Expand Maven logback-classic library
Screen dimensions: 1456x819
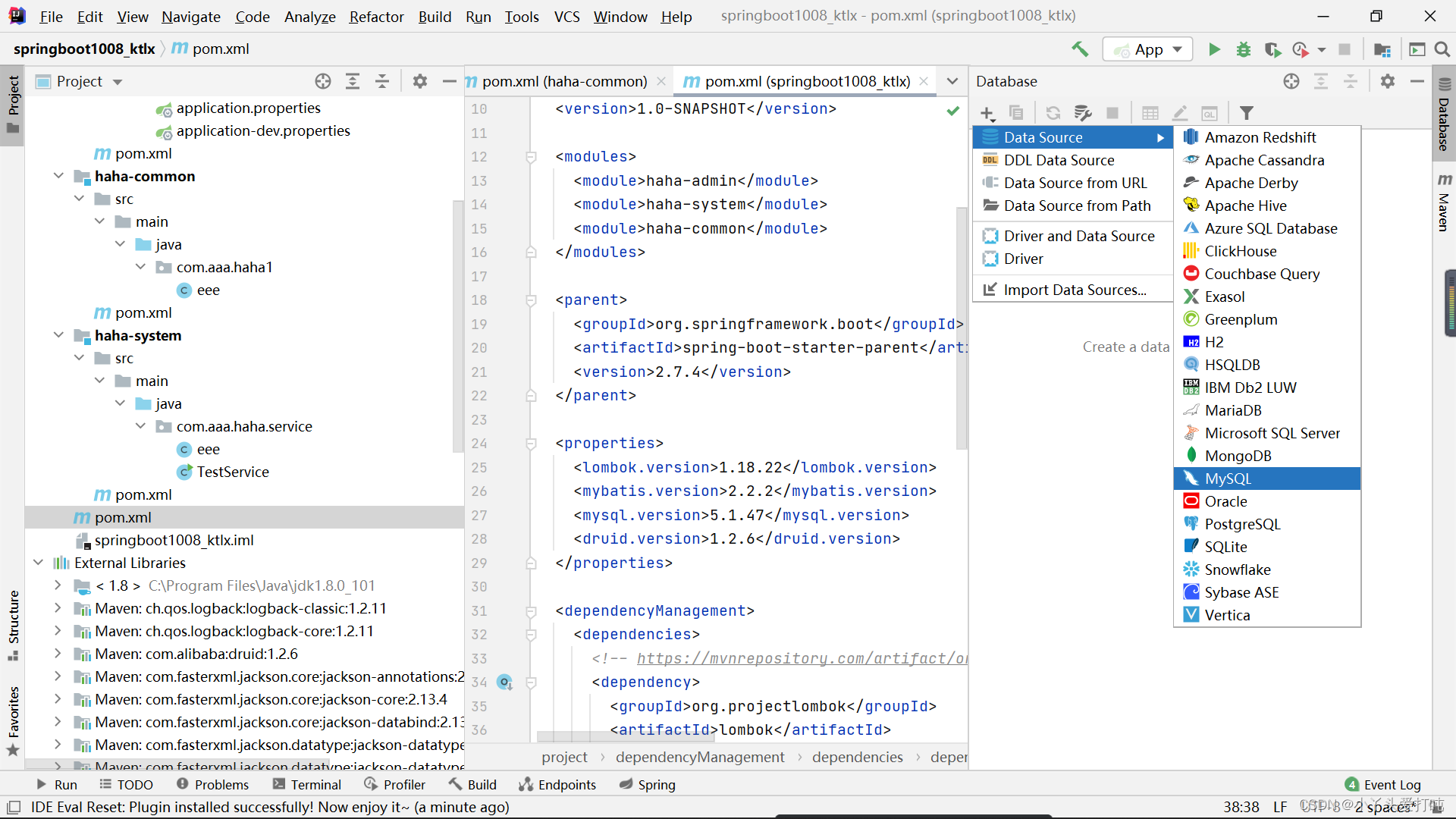[58, 608]
